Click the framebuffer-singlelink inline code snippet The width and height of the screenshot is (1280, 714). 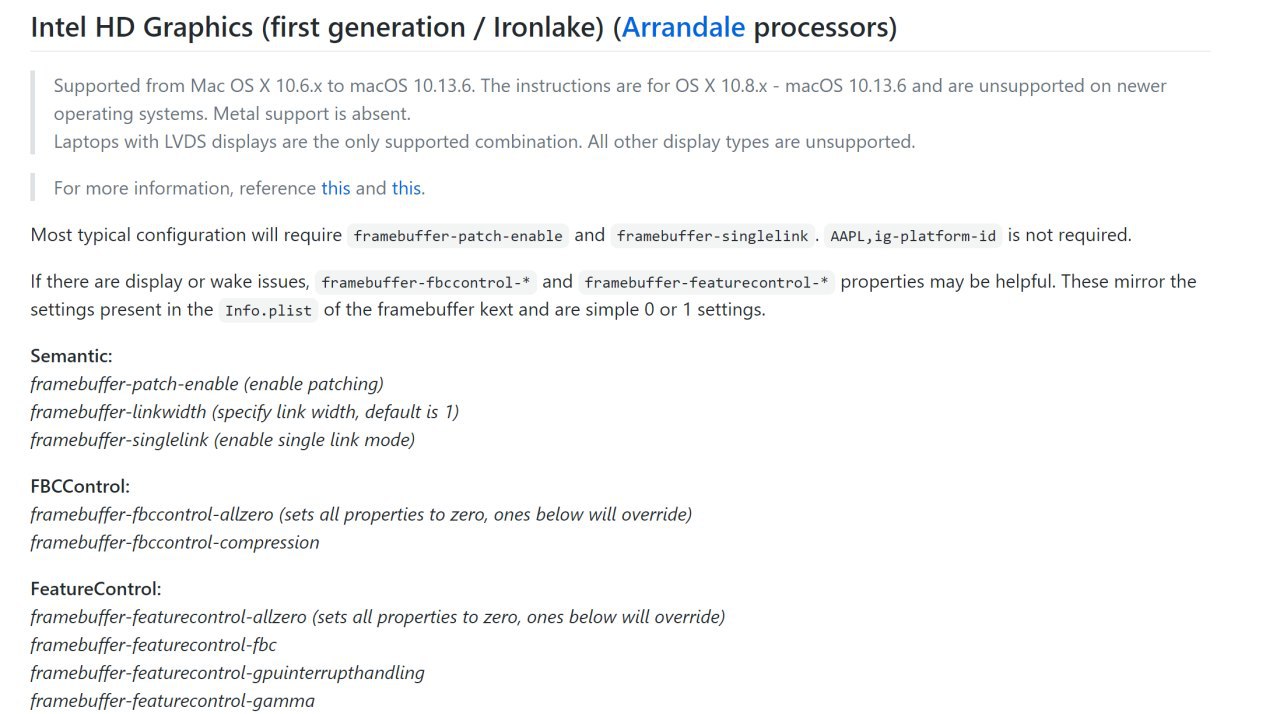click(x=713, y=236)
